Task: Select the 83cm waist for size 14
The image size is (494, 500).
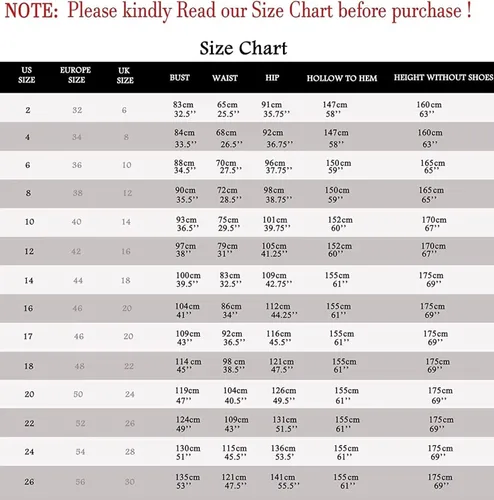Action: coord(230,276)
